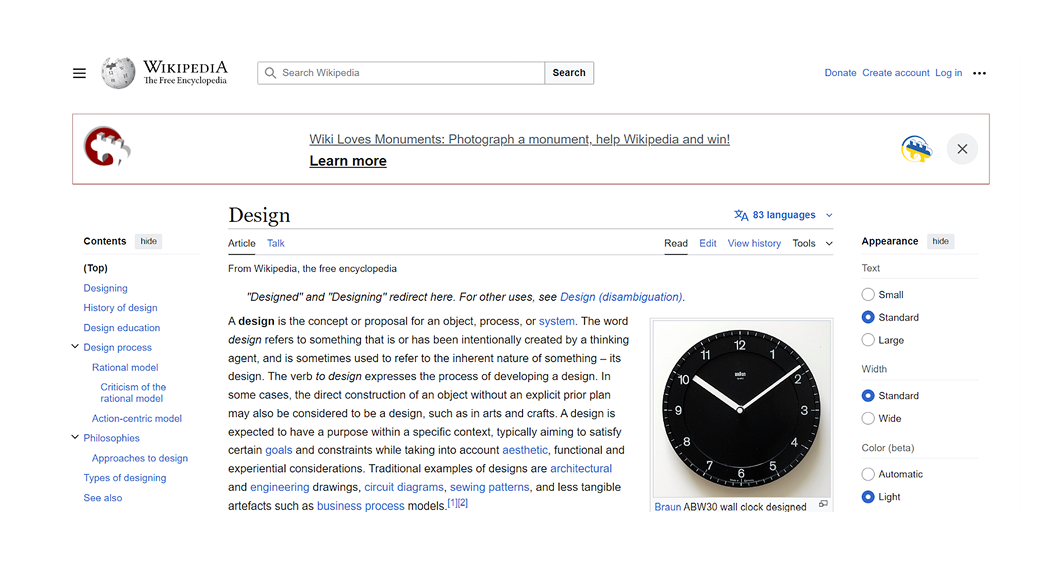Dismiss the Wiki Loves Monuments banner

[x=962, y=149]
